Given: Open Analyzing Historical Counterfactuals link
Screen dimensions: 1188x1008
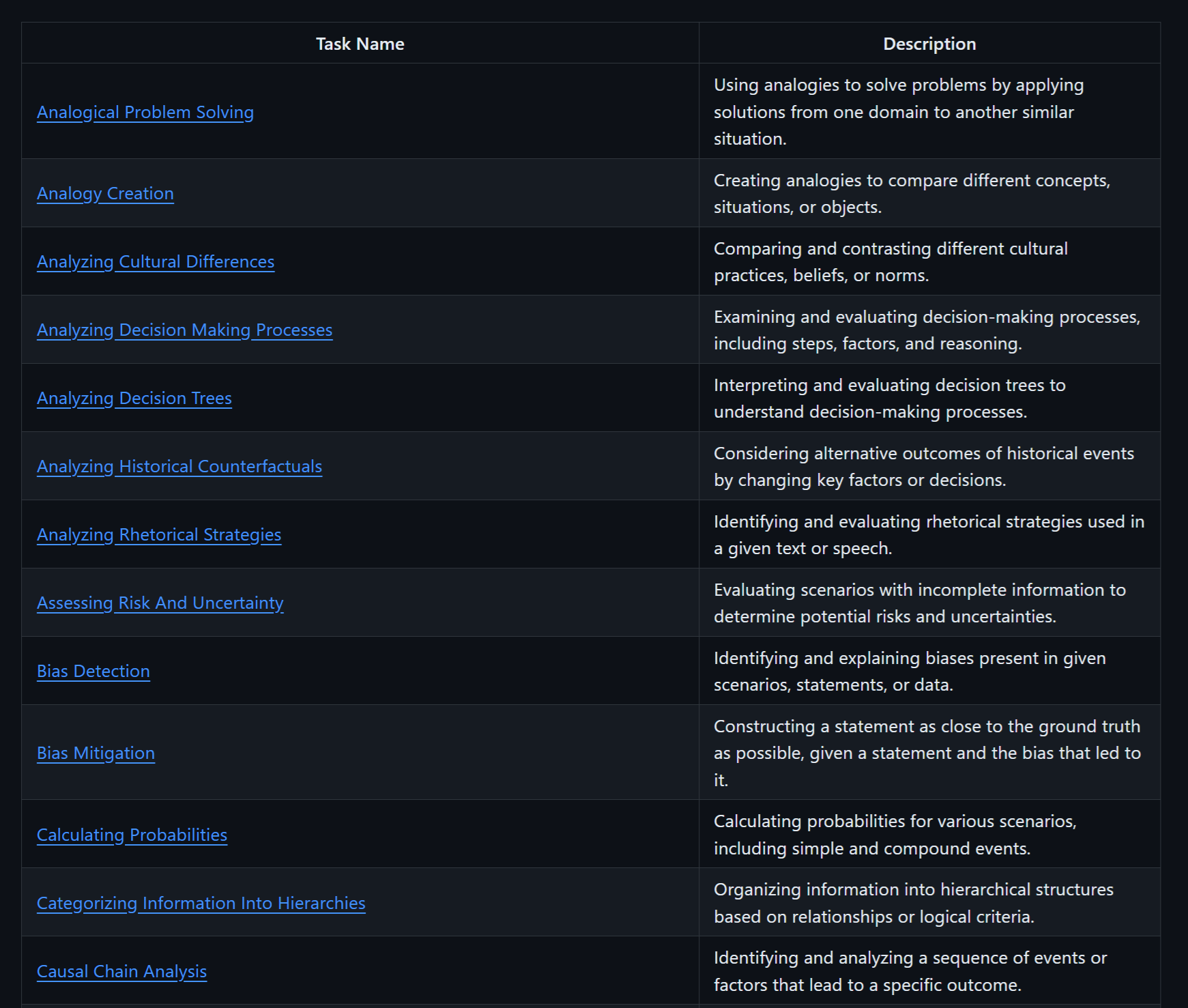Looking at the screenshot, I should (179, 467).
